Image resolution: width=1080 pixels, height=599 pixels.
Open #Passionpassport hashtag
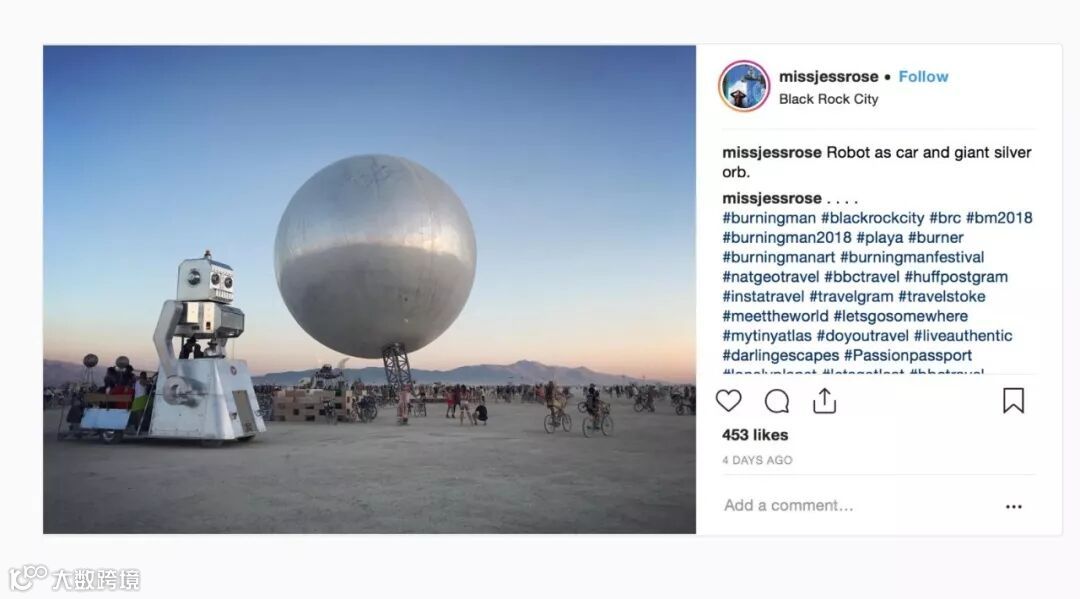[x=908, y=356]
